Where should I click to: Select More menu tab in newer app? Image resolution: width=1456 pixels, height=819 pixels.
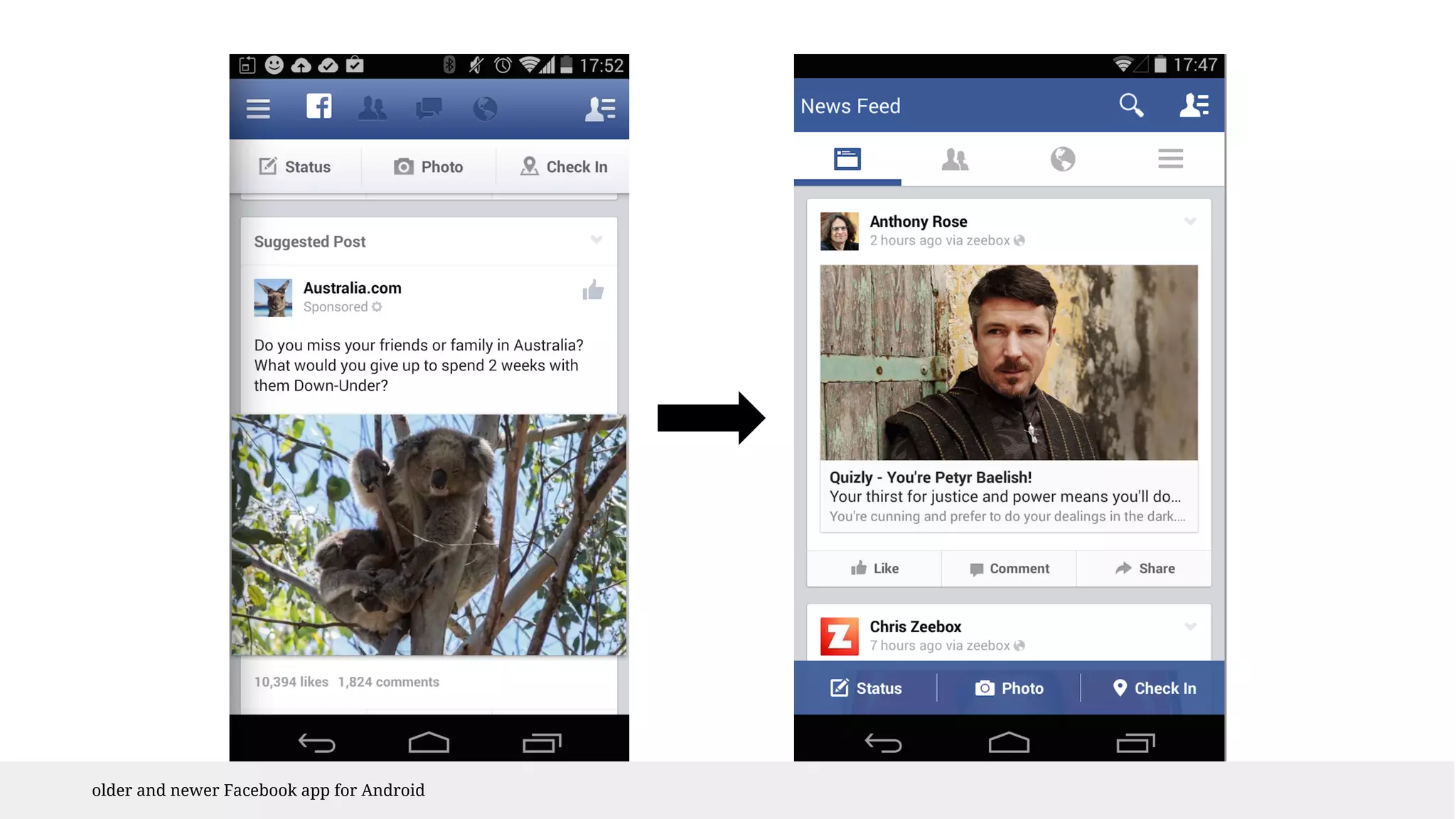pos(1170,159)
